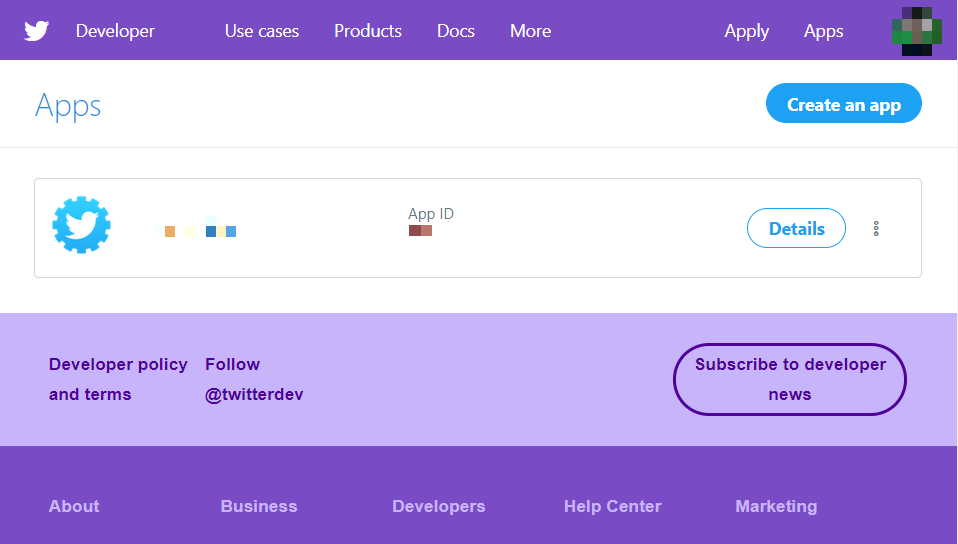
Task: Go to the Help Center footer link
Action: pos(612,506)
